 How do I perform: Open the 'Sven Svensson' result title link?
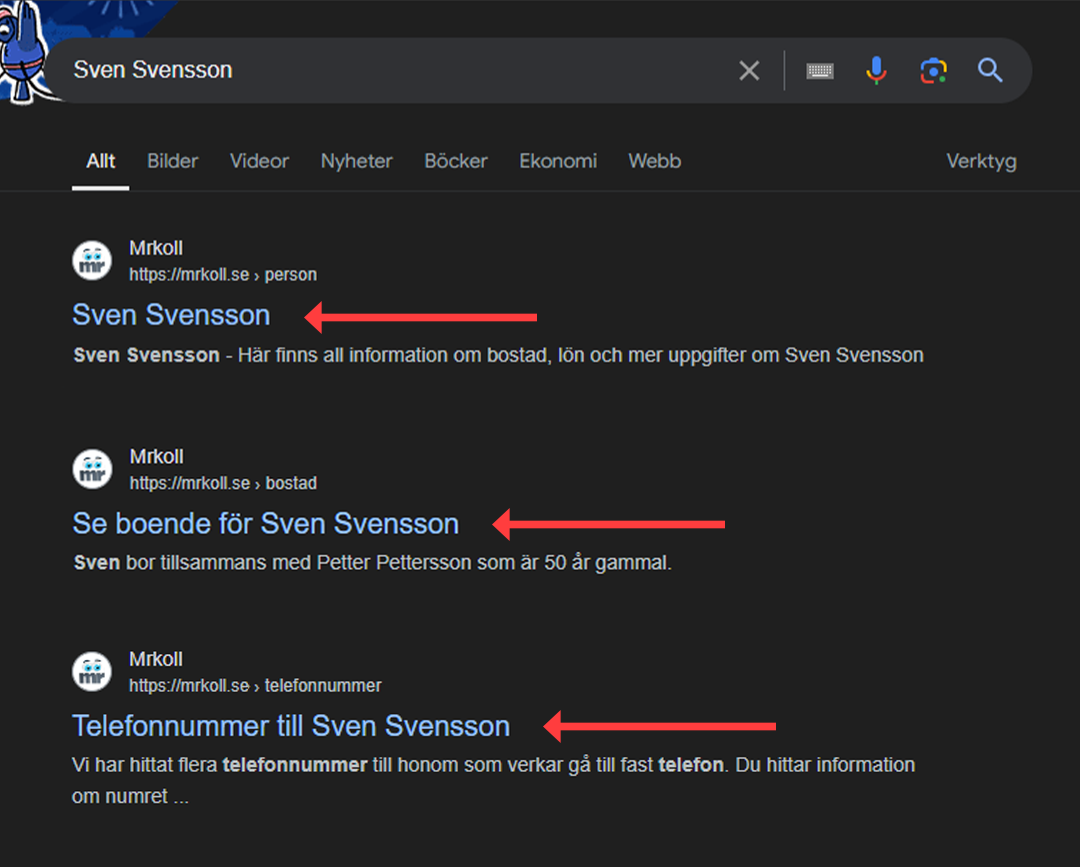point(171,315)
